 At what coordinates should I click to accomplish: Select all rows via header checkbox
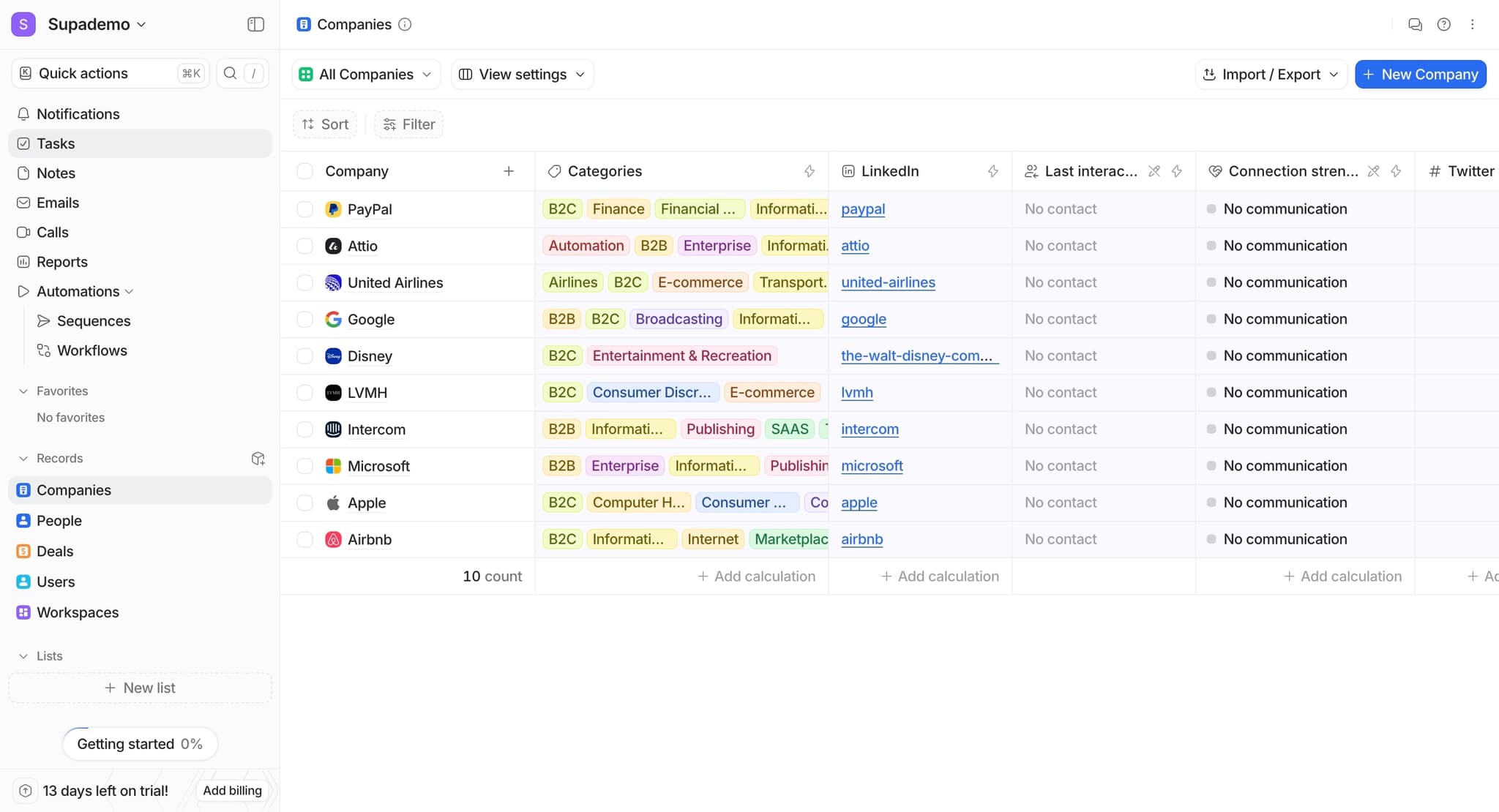click(305, 170)
